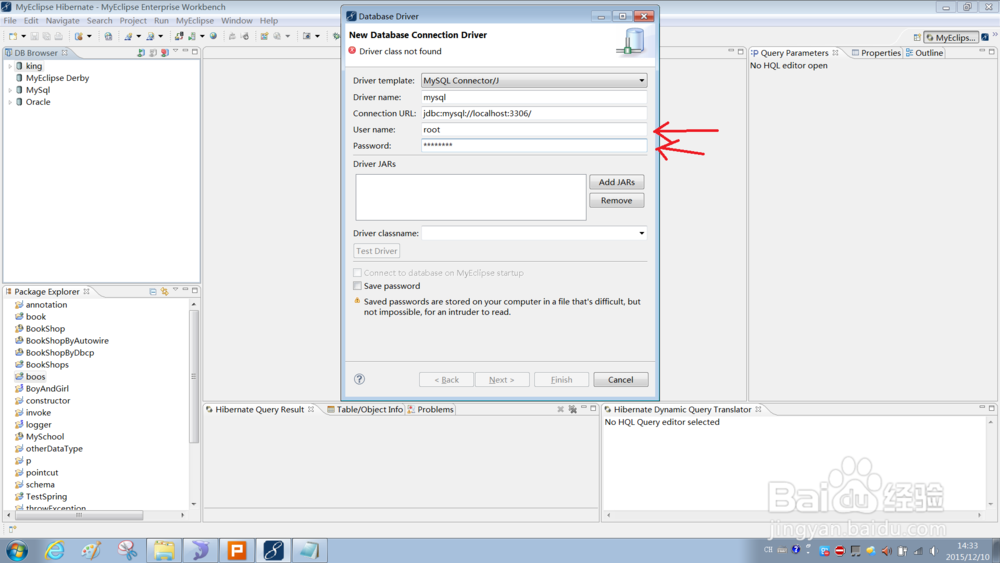Click the Snipping Tool taskbar icon
This screenshot has height=563, width=1000.
pyautogui.click(x=127, y=550)
